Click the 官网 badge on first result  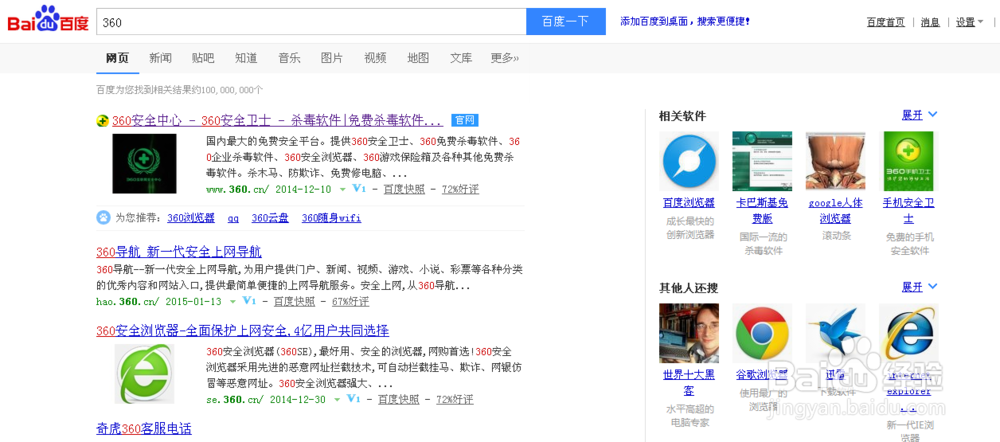pyautogui.click(x=465, y=120)
